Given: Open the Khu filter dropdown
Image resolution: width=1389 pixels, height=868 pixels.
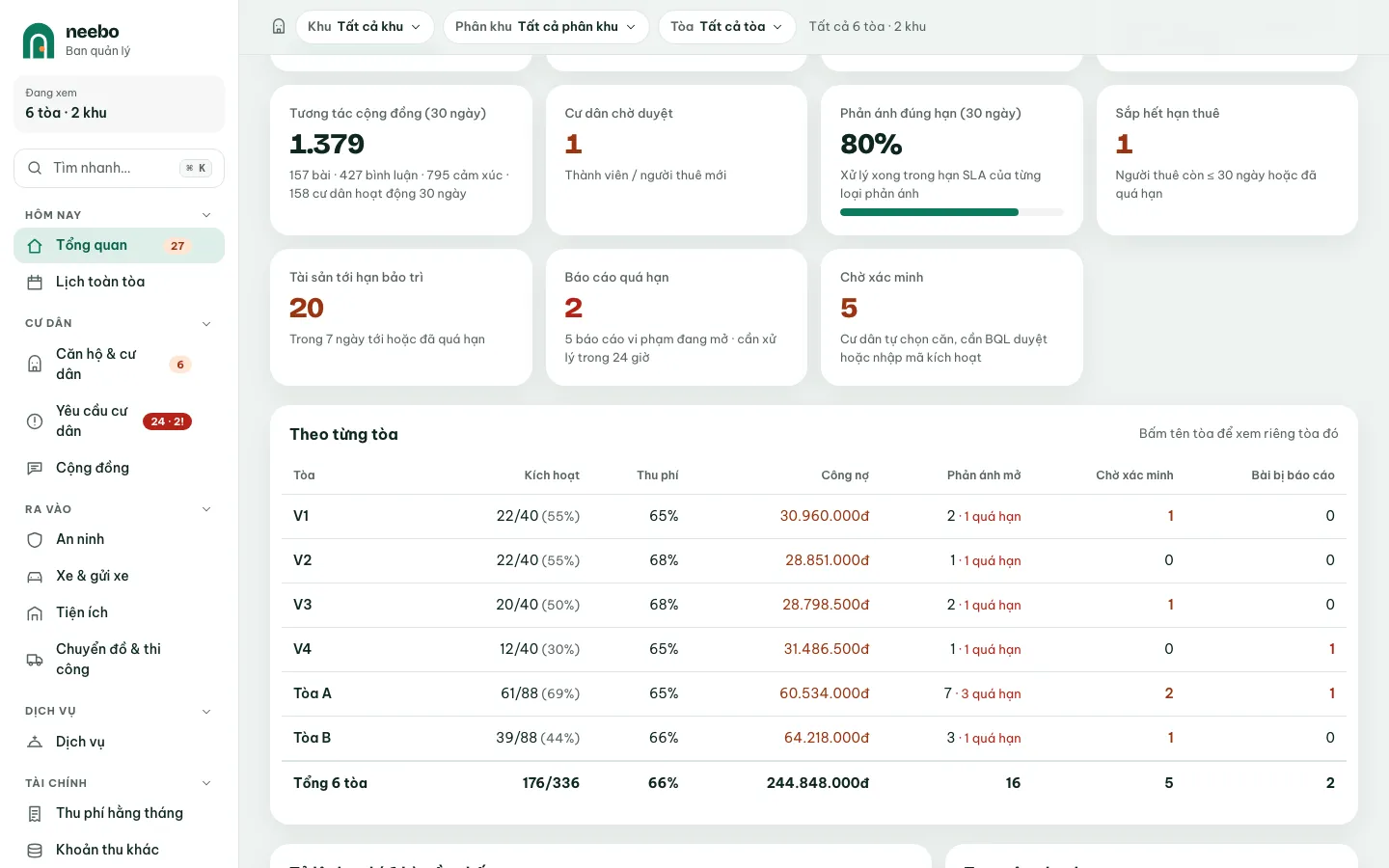Looking at the screenshot, I should (365, 27).
